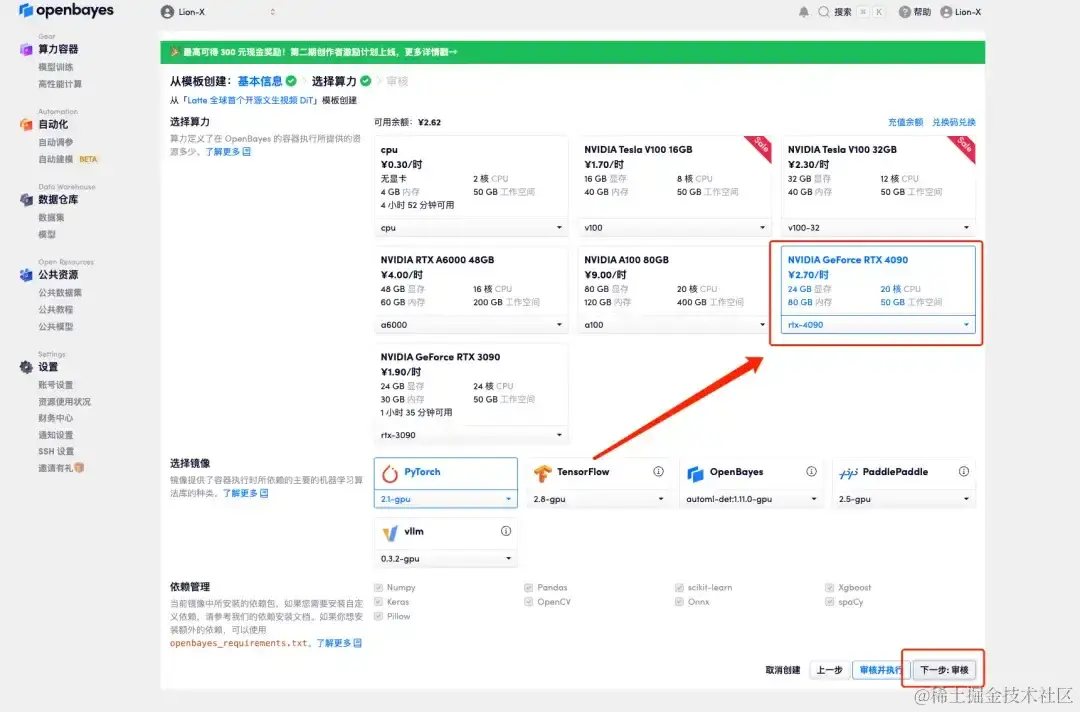1080x712 pixels.
Task: Click the OpenBayes image logo icon
Action: [696, 474]
